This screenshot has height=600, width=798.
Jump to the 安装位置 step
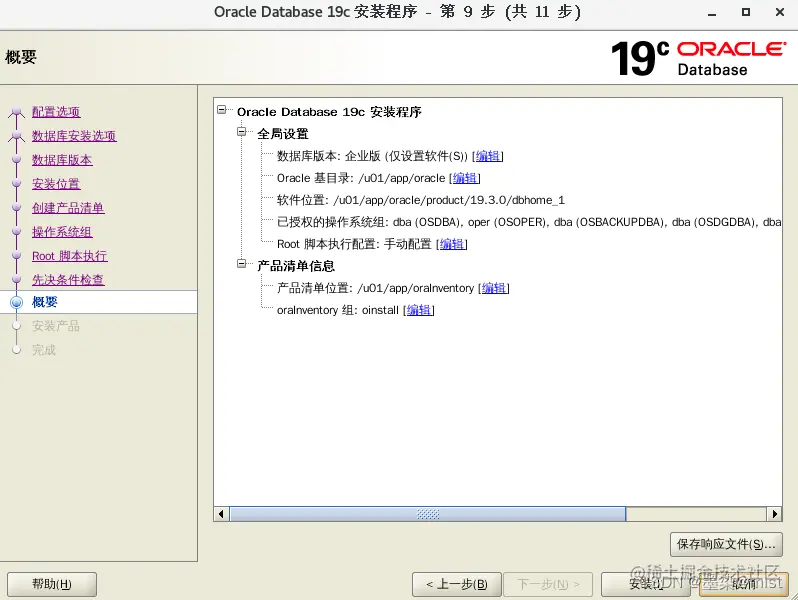pyautogui.click(x=56, y=184)
